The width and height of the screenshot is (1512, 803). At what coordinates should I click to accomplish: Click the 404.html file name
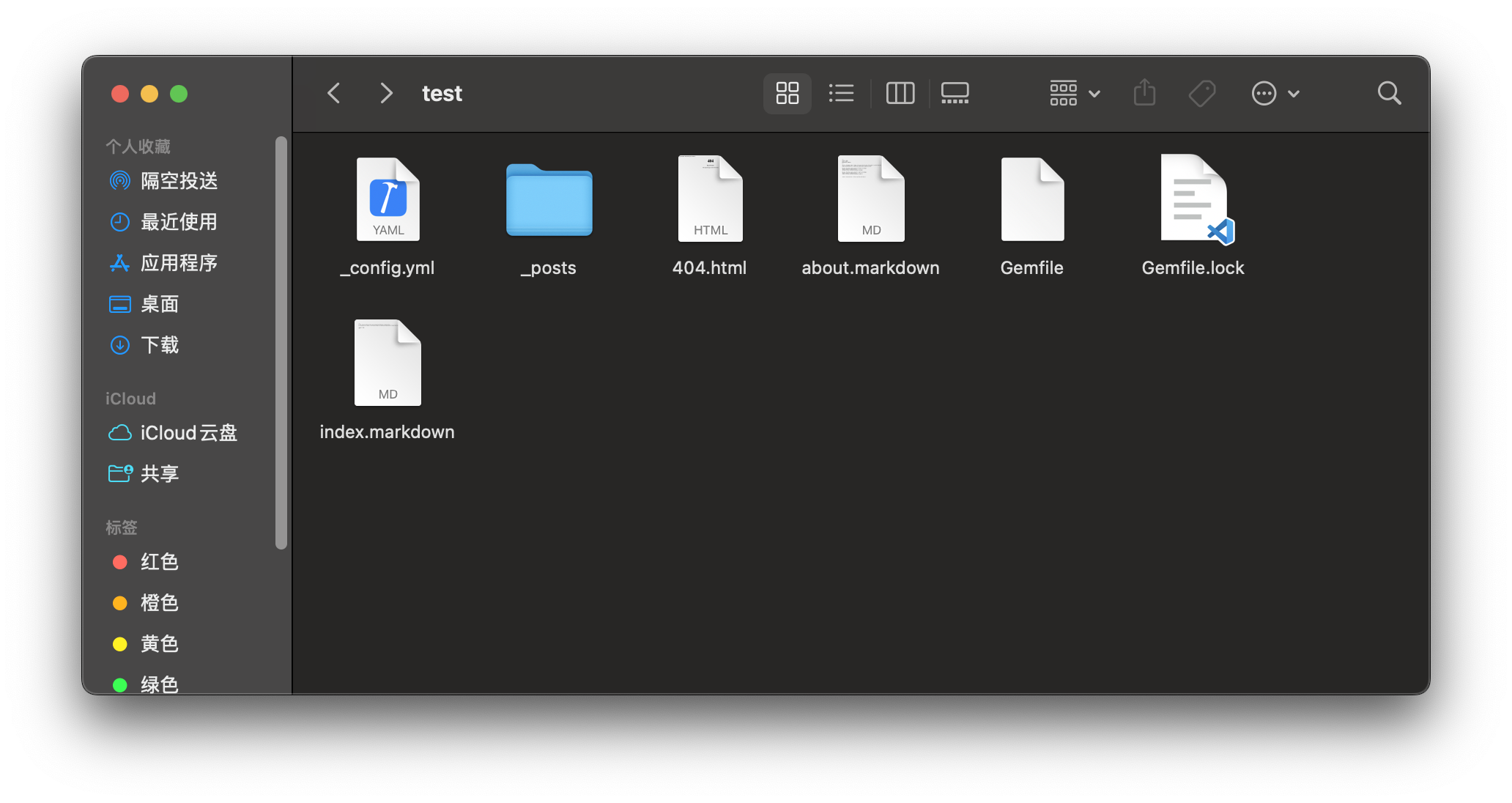[710, 268]
